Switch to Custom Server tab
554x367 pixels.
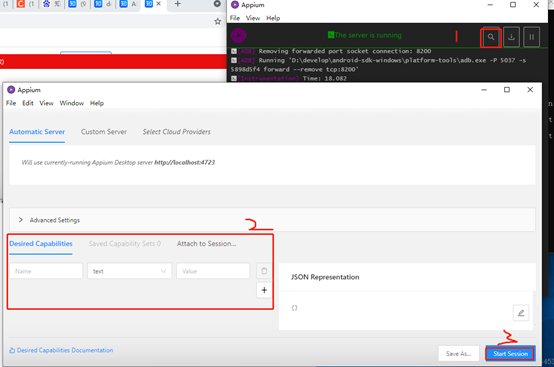coord(104,132)
